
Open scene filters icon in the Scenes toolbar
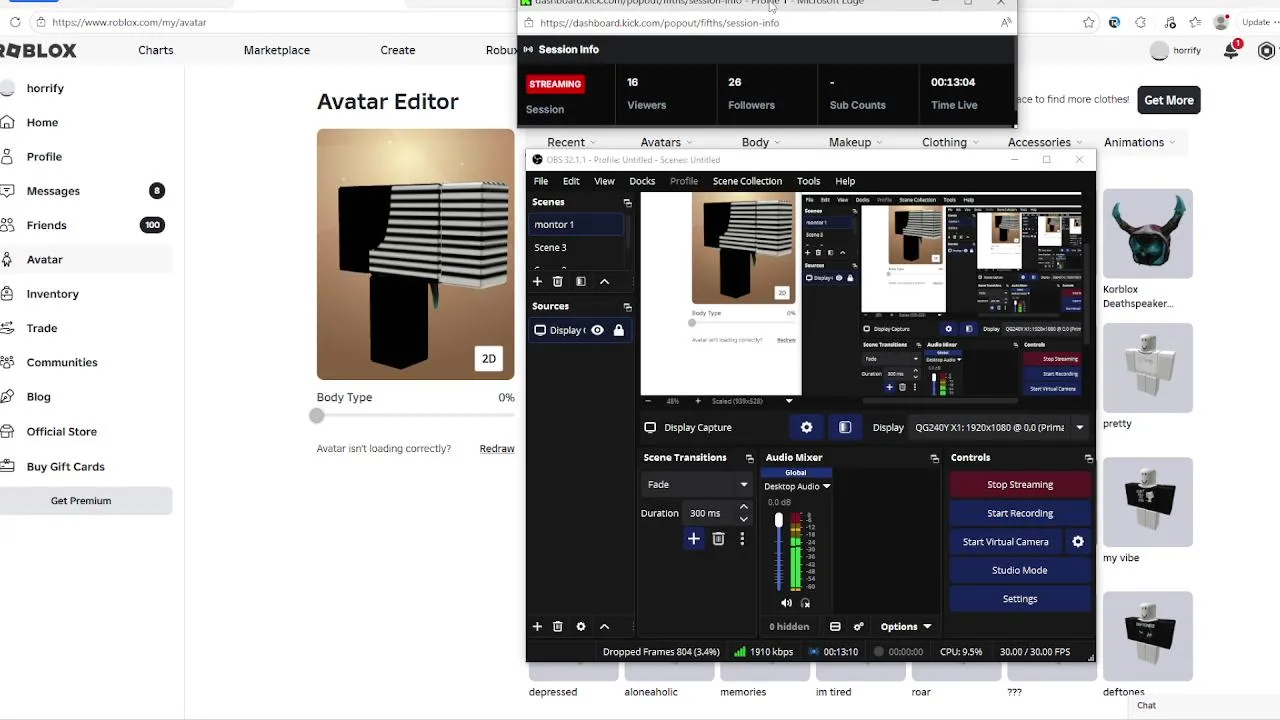click(x=581, y=282)
